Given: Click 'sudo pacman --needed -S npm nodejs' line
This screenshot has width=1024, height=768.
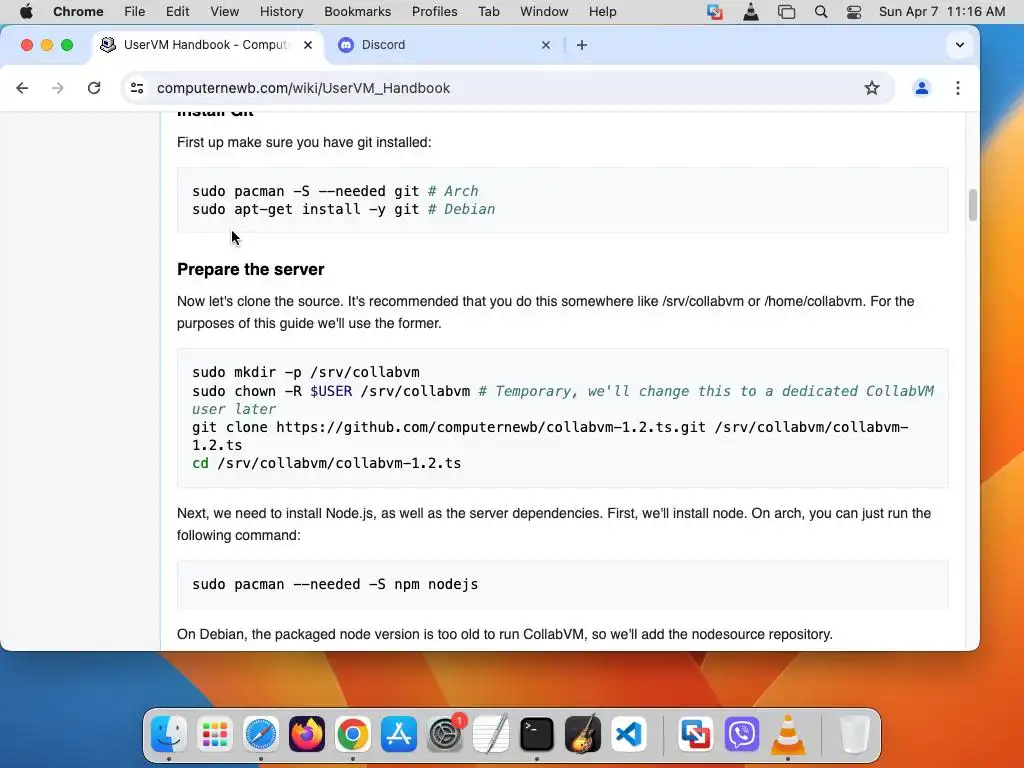Looking at the screenshot, I should click(335, 584).
